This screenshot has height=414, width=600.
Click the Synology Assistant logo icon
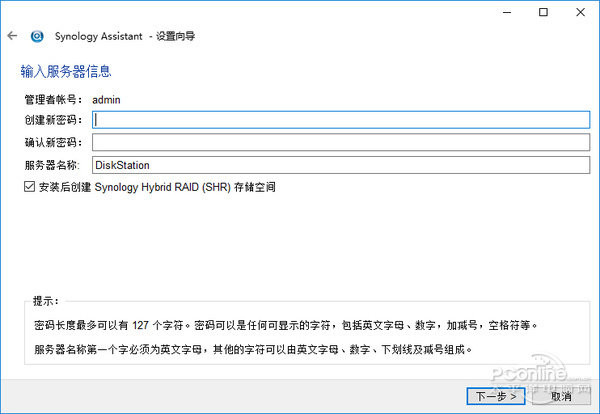coord(37,36)
